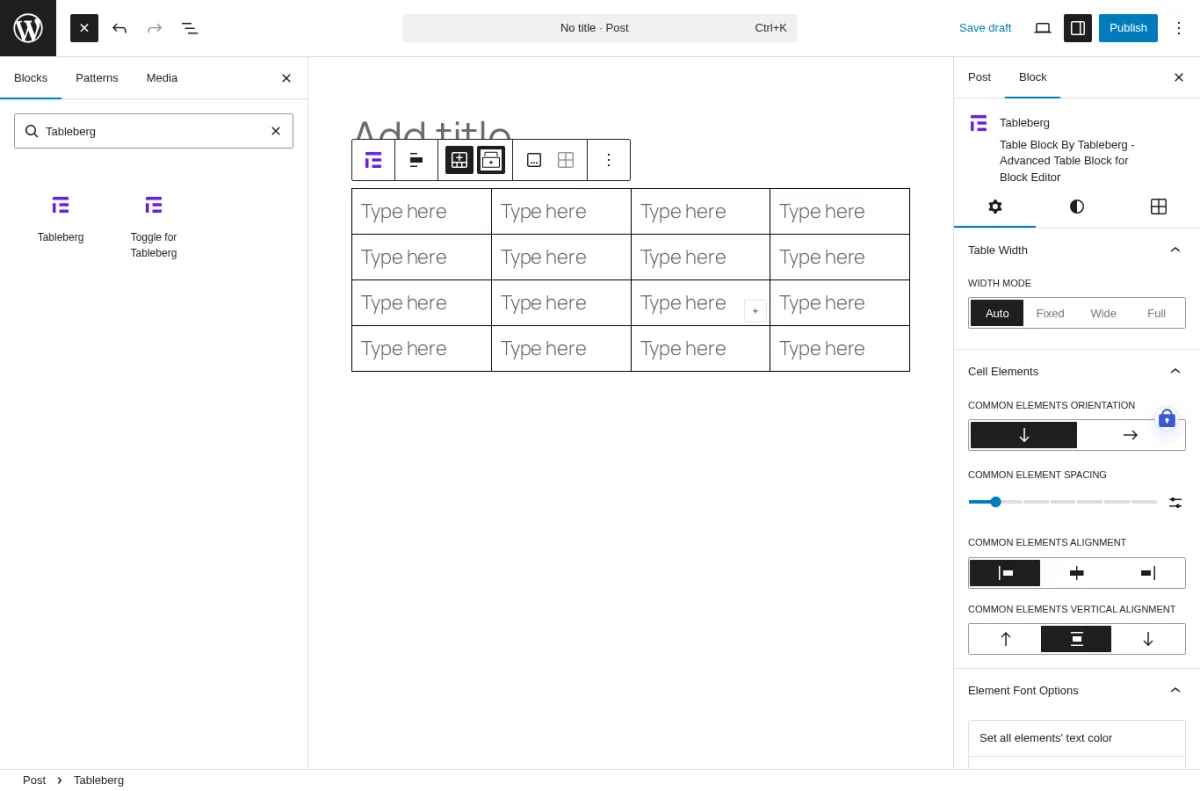Image resolution: width=1200 pixels, height=791 pixels.
Task: Switch to the gear Settings sub-tab
Action: (995, 206)
